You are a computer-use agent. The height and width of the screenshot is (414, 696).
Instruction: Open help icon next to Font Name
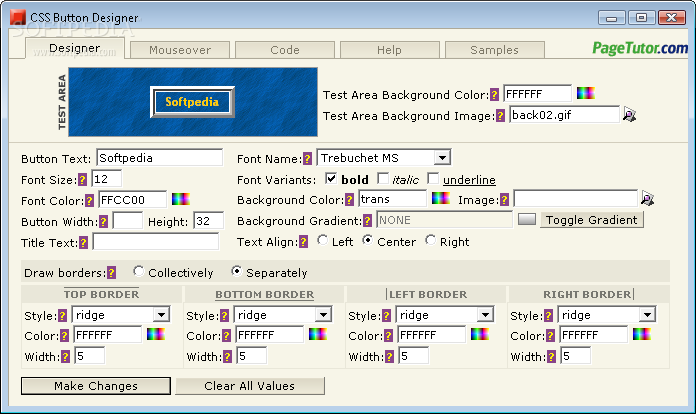[307, 159]
